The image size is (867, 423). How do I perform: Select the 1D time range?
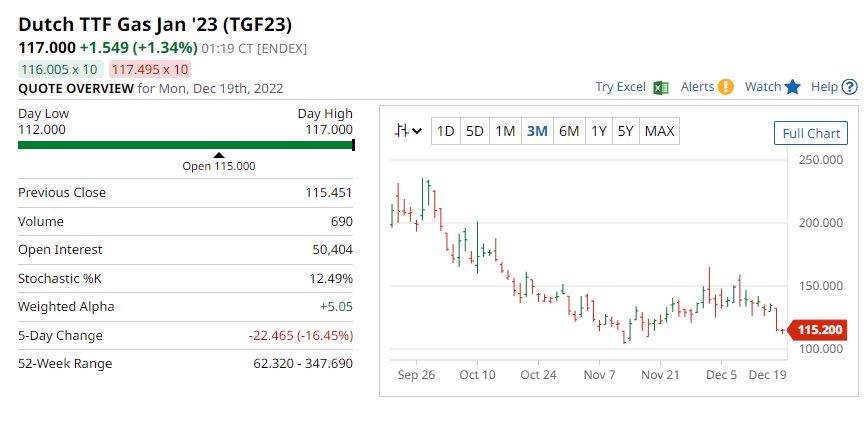(445, 131)
